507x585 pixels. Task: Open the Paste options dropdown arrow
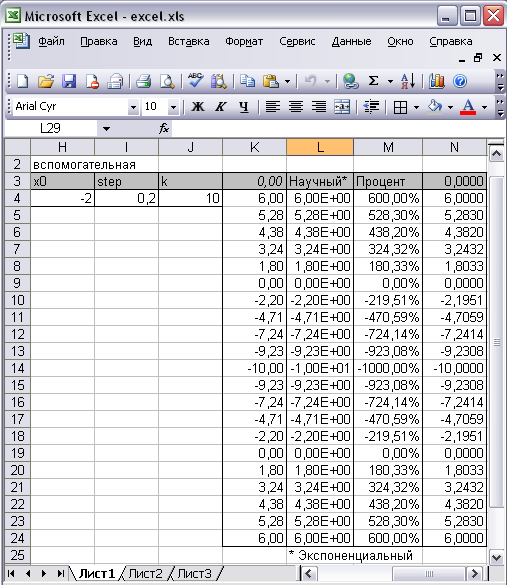(287, 81)
